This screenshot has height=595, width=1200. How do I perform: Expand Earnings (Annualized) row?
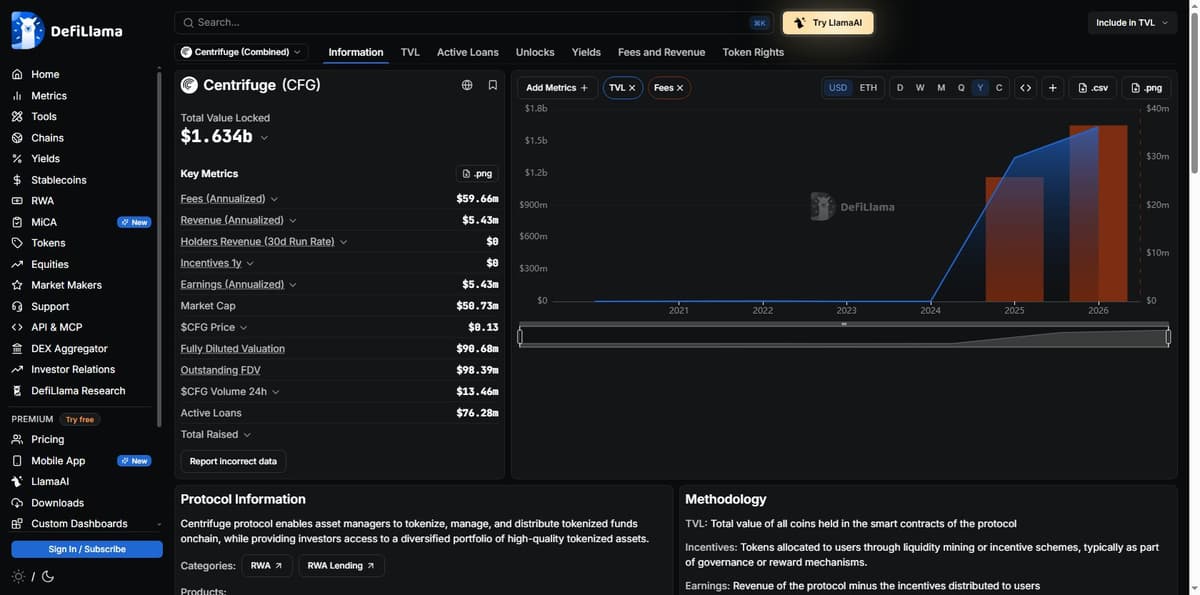(293, 285)
